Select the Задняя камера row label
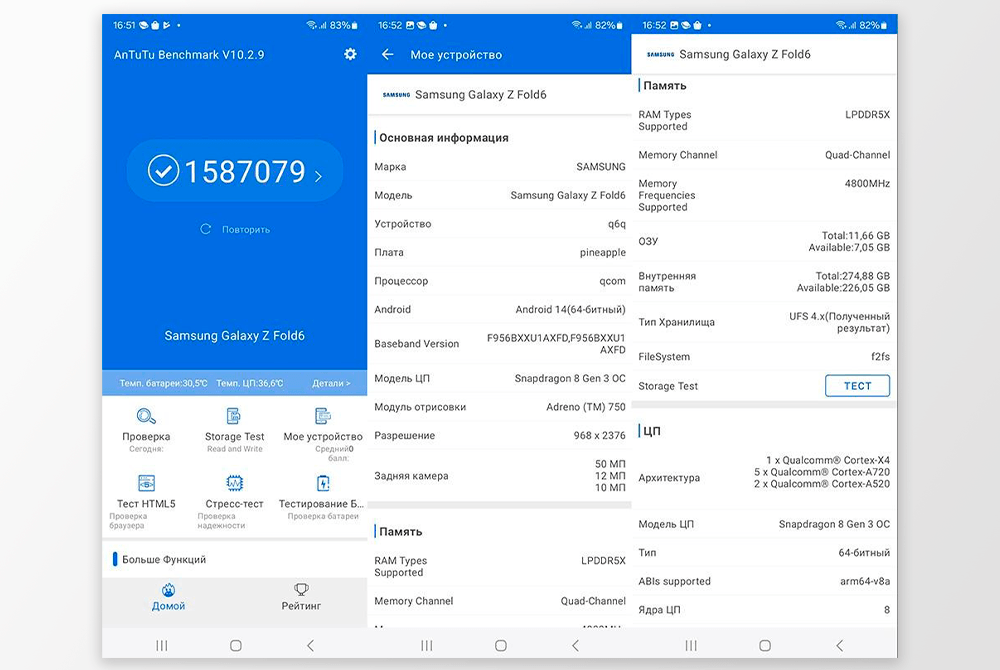Image resolution: width=1000 pixels, height=670 pixels. click(x=411, y=476)
